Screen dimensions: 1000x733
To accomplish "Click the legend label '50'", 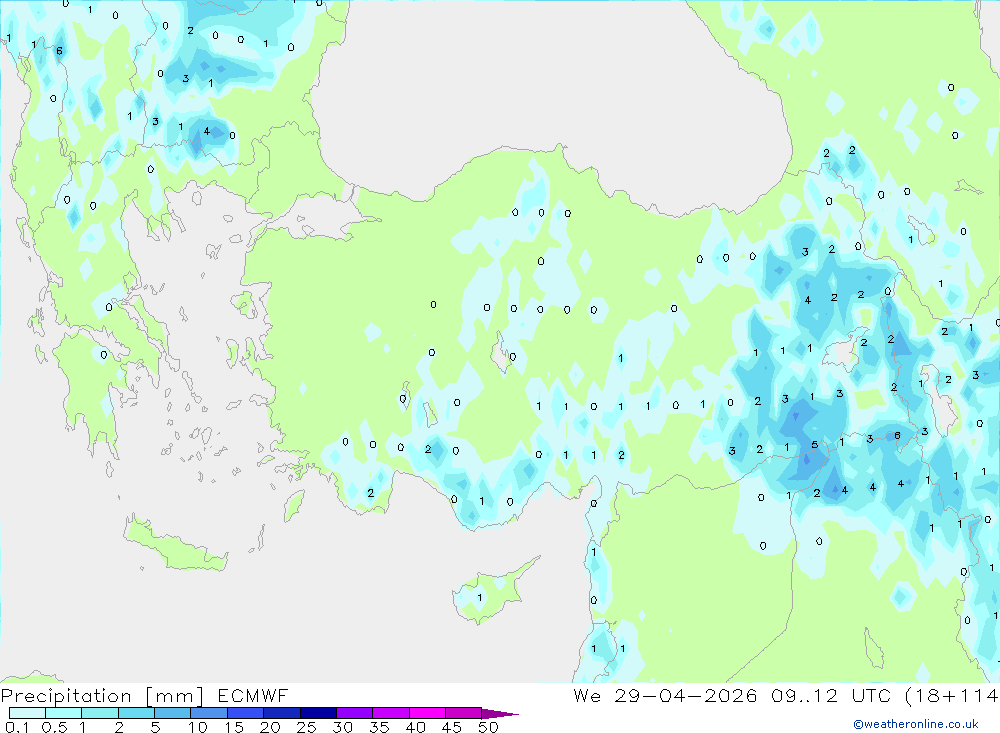I will pyautogui.click(x=489, y=727).
